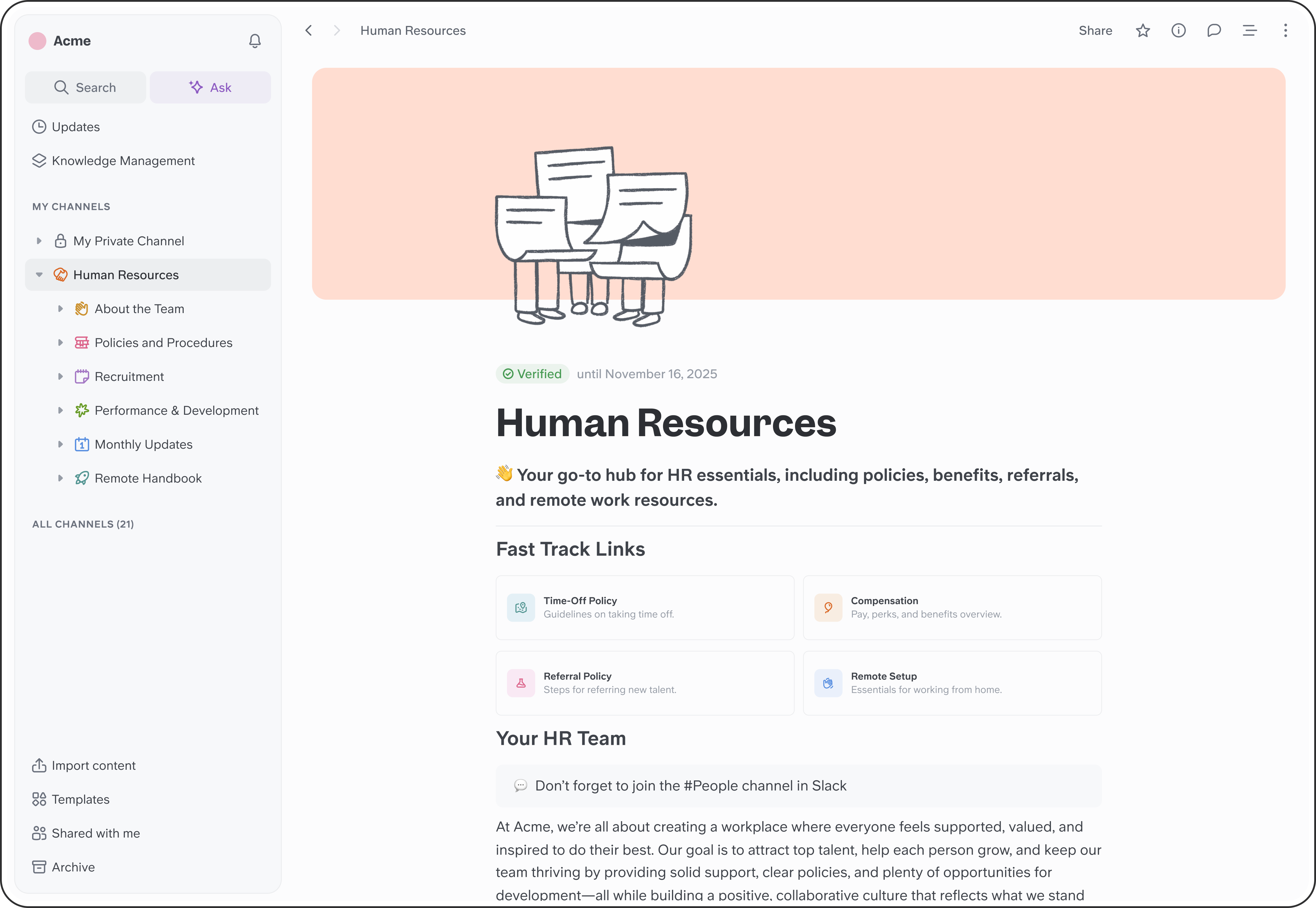Click the Monthly Updates calendar icon
This screenshot has width=1316, height=908.
click(x=82, y=444)
